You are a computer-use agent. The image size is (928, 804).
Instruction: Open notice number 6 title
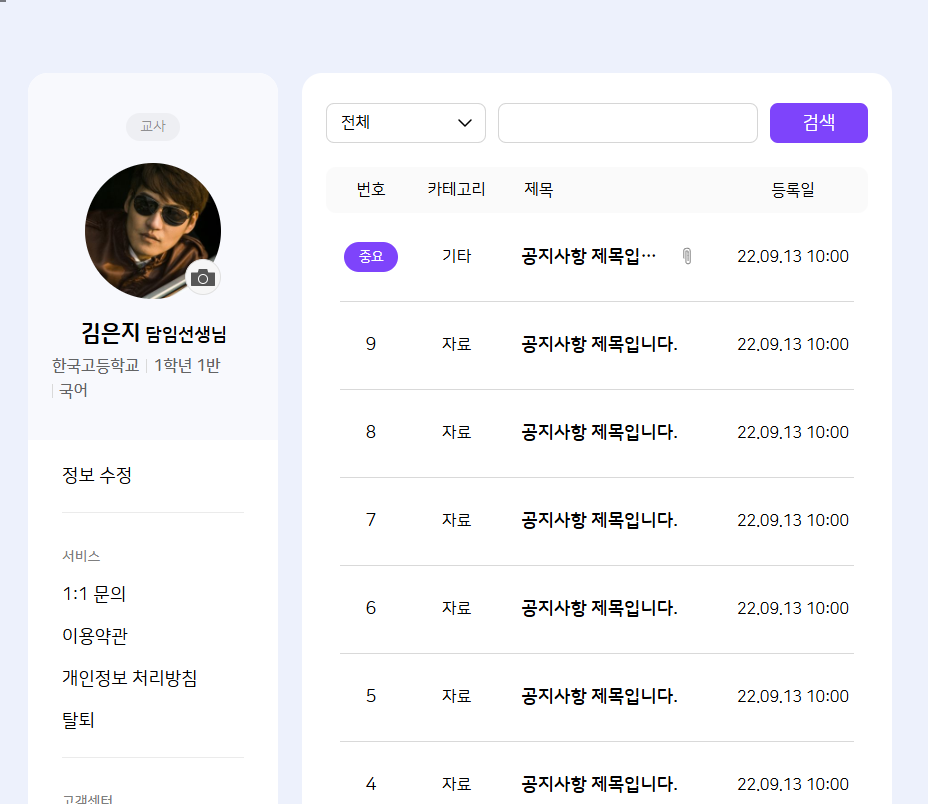(599, 608)
